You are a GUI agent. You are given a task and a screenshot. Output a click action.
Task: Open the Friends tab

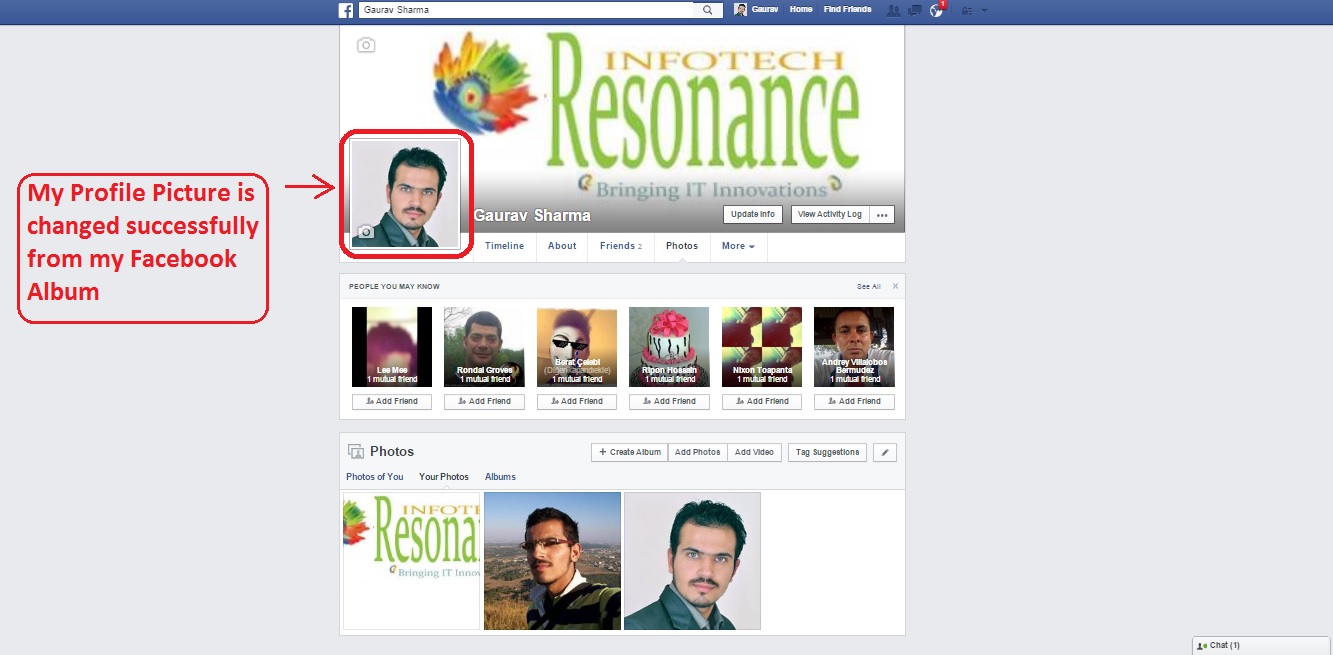pyautogui.click(x=621, y=246)
